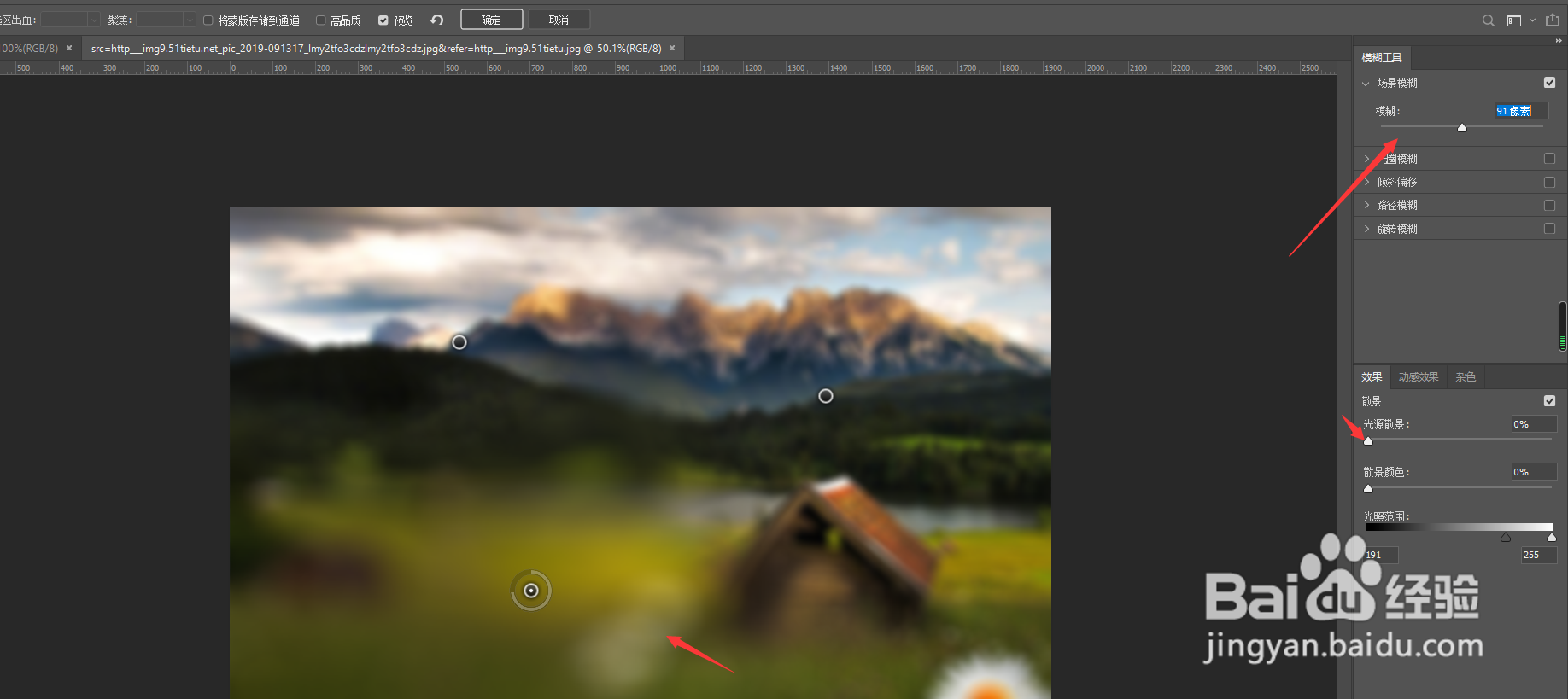The width and height of the screenshot is (1568, 699).
Task: Click the reset blur pins arrow icon
Action: click(x=436, y=20)
